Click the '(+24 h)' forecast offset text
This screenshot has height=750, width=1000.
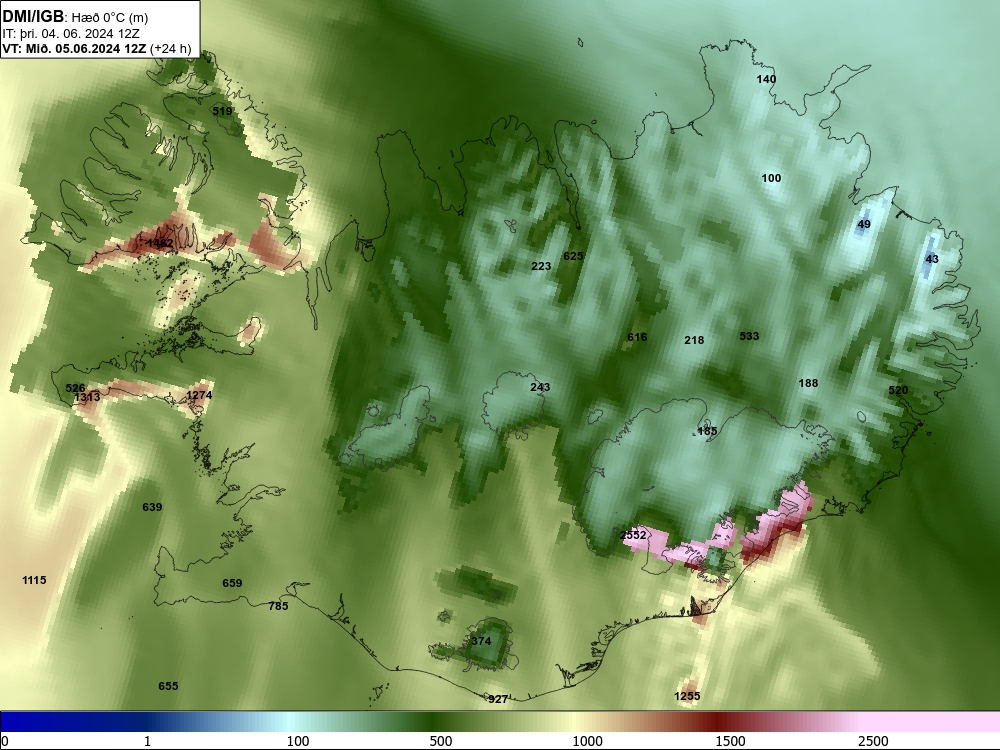click(170, 49)
